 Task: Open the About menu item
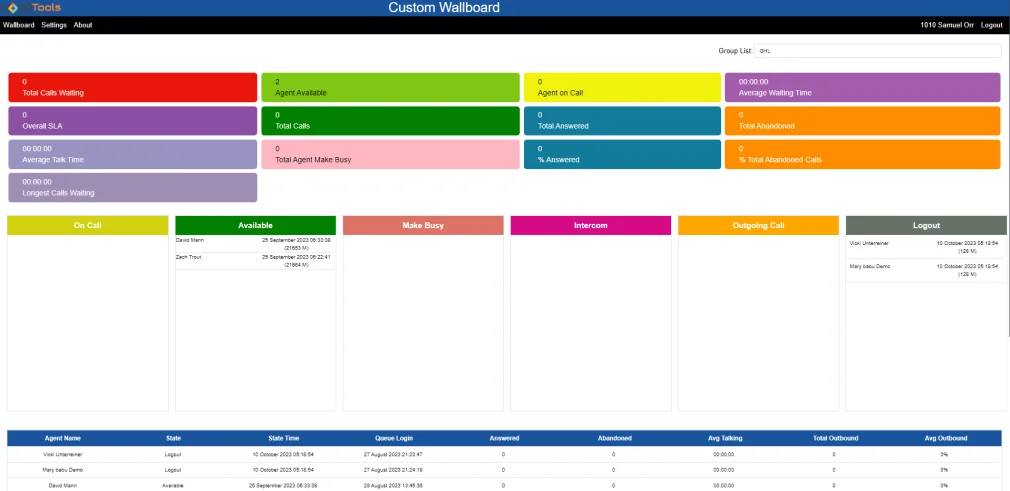(x=83, y=25)
